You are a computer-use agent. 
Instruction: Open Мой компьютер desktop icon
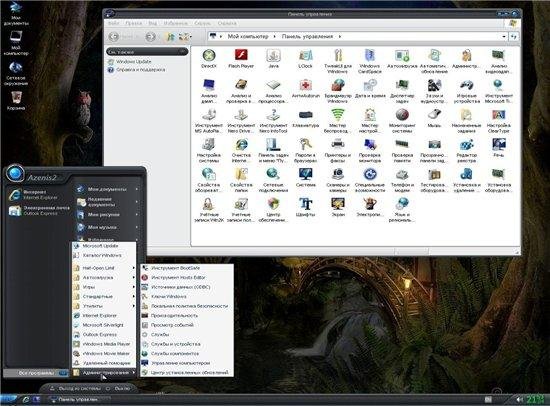[x=15, y=43]
